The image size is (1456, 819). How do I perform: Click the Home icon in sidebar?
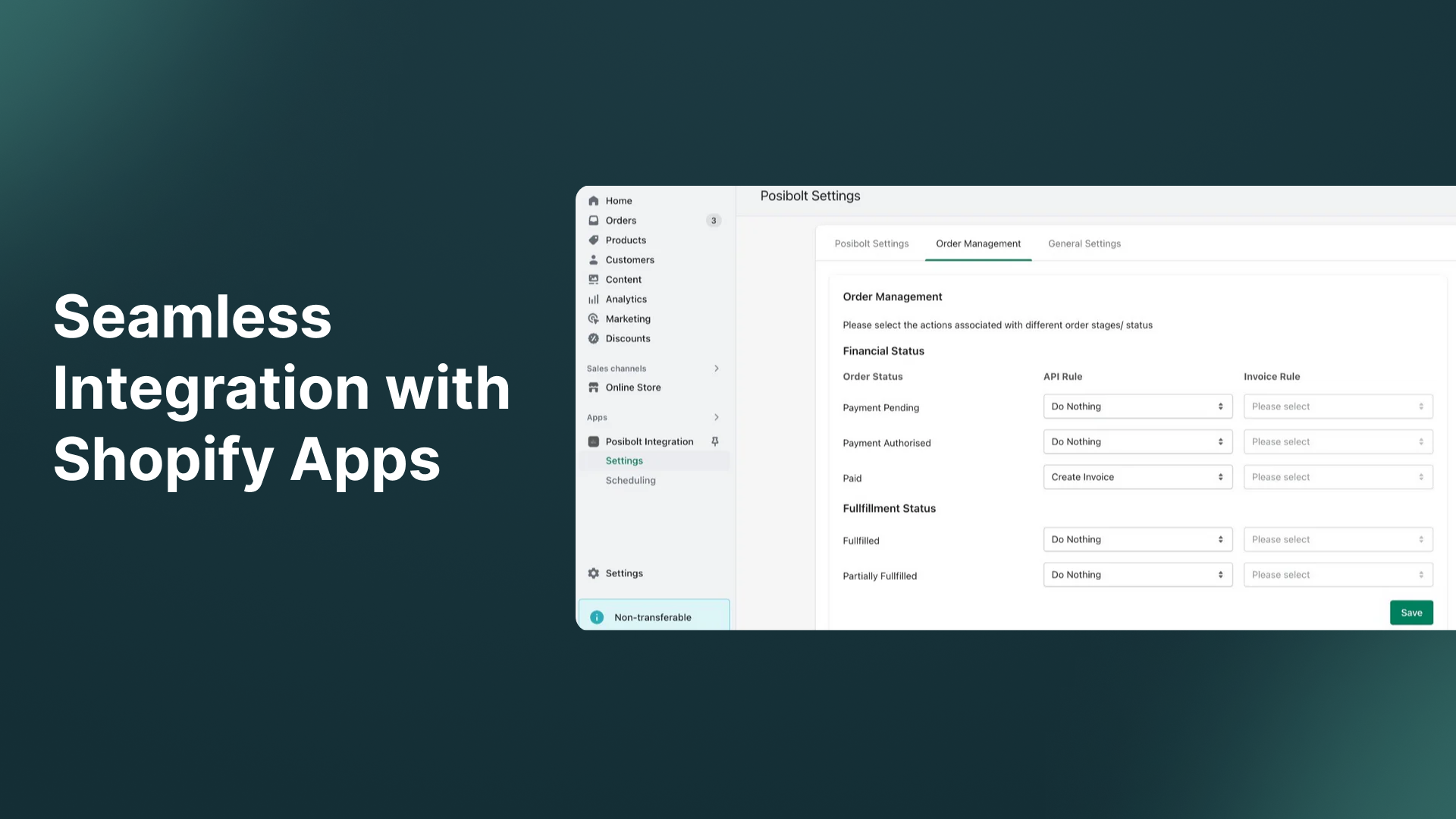point(593,200)
